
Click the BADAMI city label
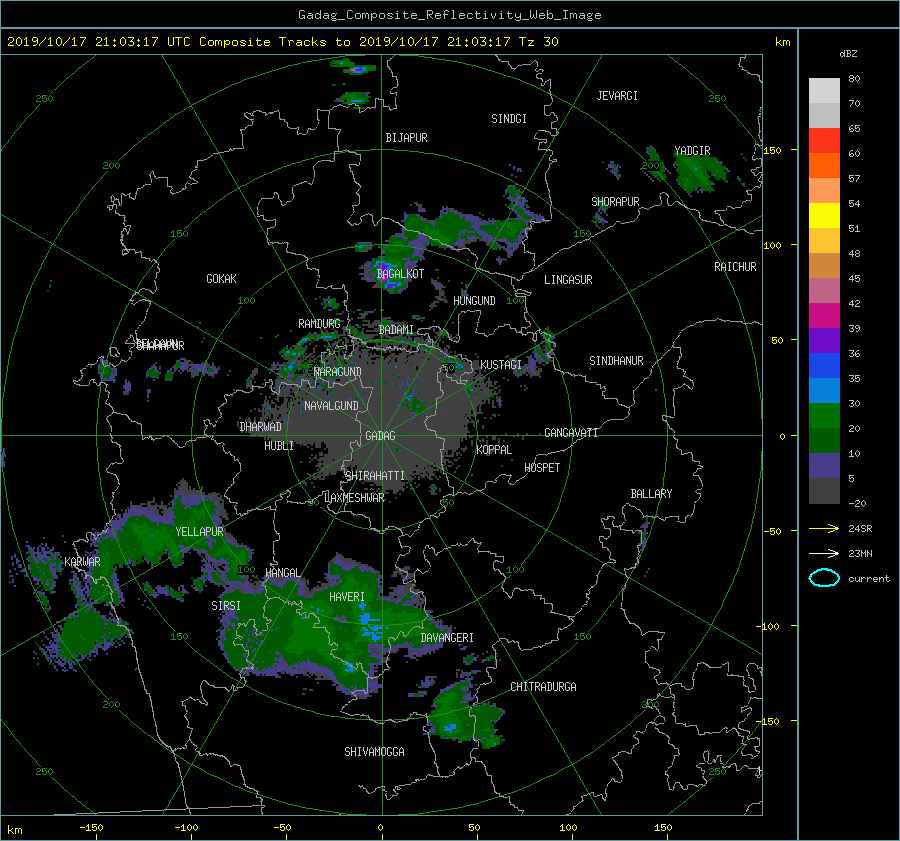(396, 330)
